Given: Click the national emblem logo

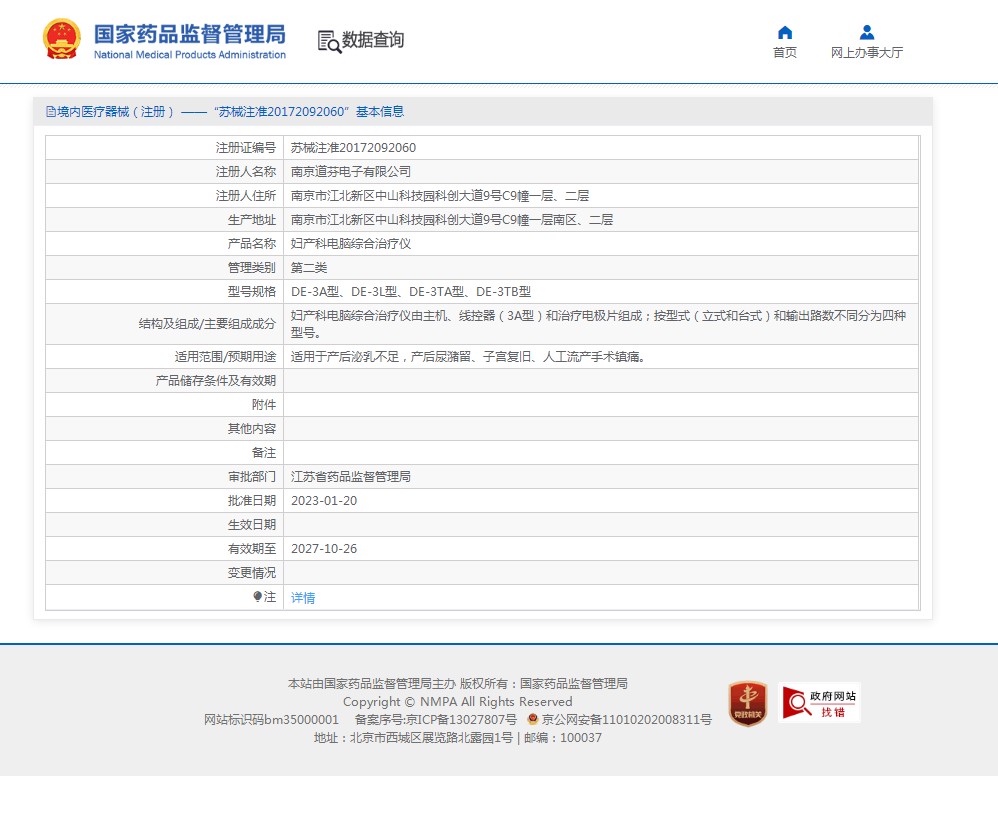Looking at the screenshot, I should tap(62, 39).
